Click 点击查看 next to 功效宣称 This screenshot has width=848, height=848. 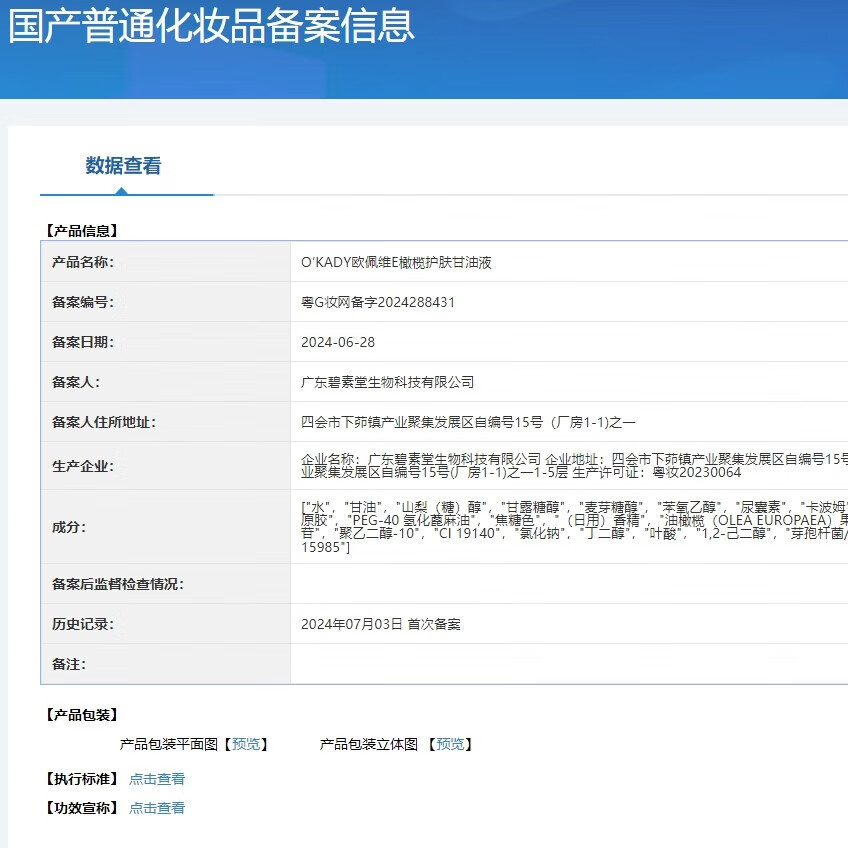coord(157,808)
